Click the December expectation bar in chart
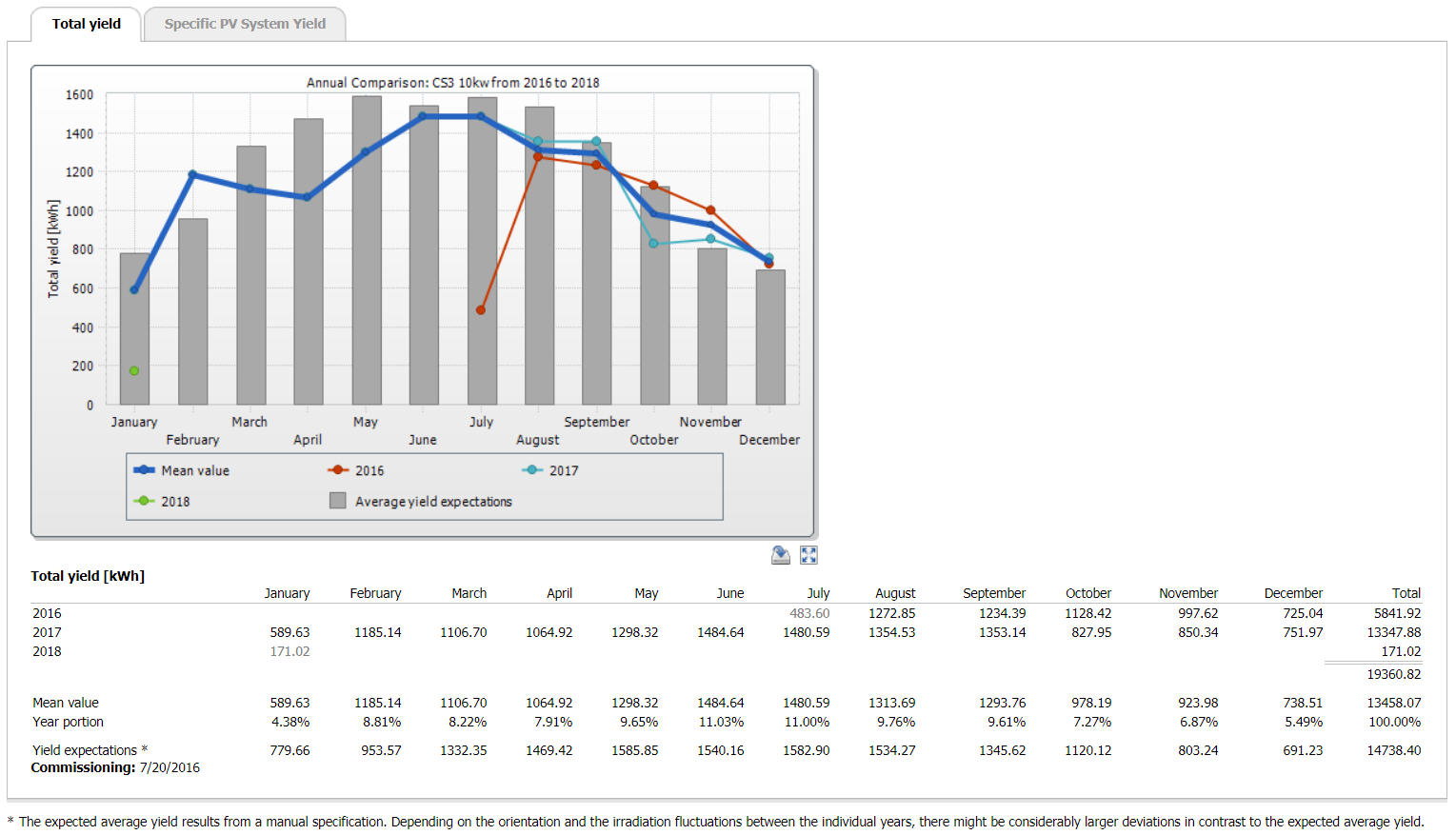Screen dimensions: 1456x835 tap(770, 337)
